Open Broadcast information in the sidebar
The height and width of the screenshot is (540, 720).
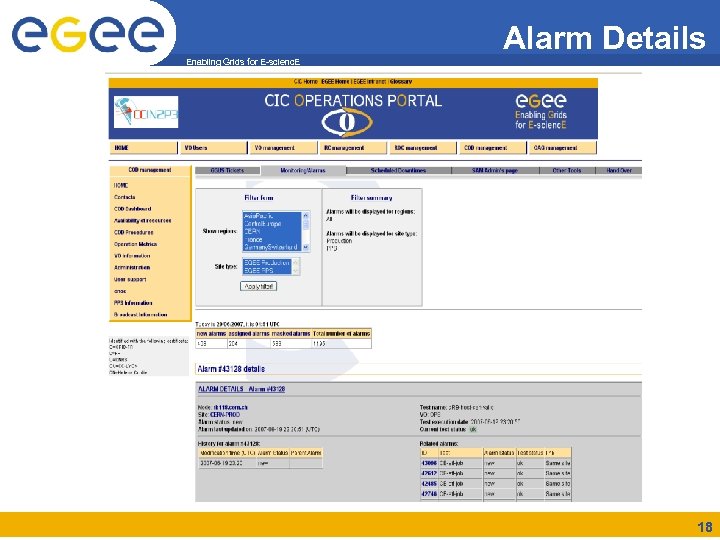coord(141,315)
